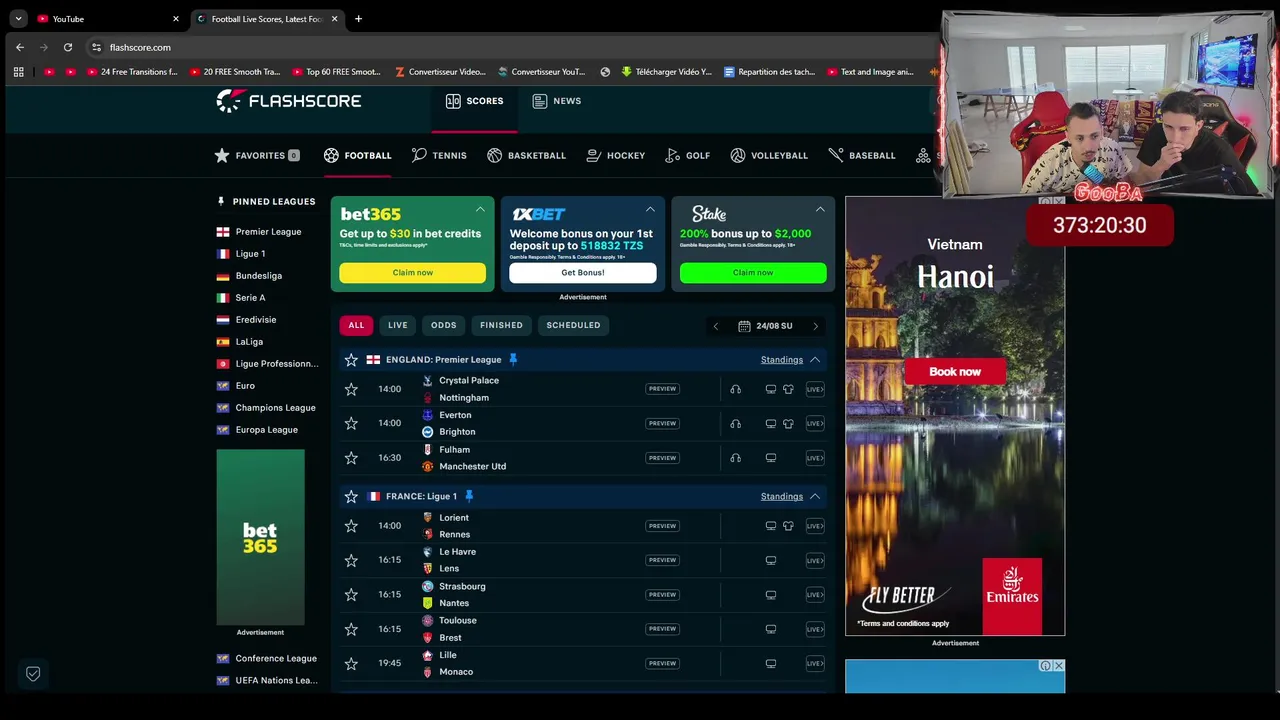Go back in browser history
The image size is (1280, 720).
(20, 47)
